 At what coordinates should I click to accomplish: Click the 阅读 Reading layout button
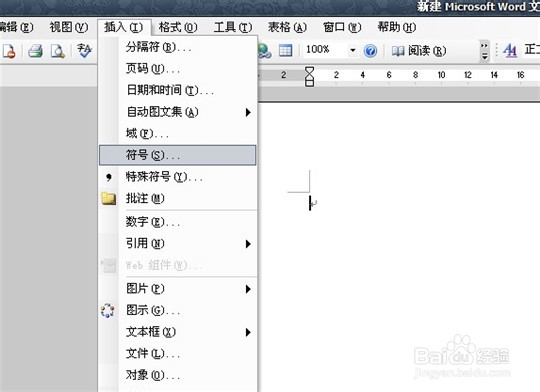tap(419, 51)
